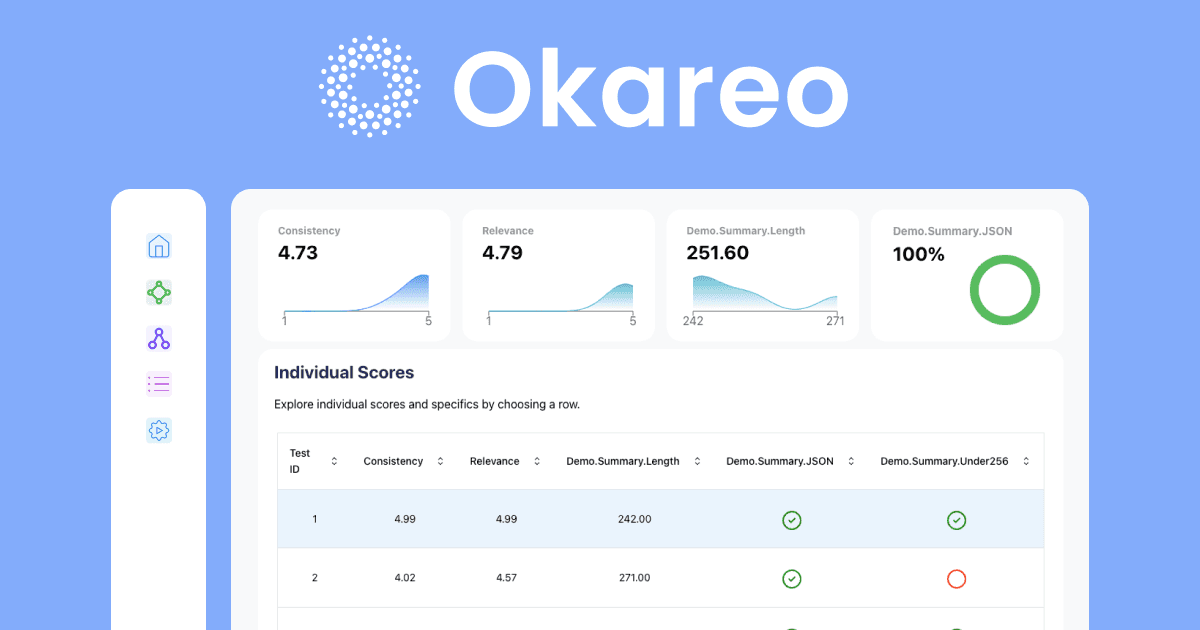Image resolution: width=1200 pixels, height=630 pixels.
Task: Sort by Demo.Summary.Length column arrows
Action: pos(697,461)
